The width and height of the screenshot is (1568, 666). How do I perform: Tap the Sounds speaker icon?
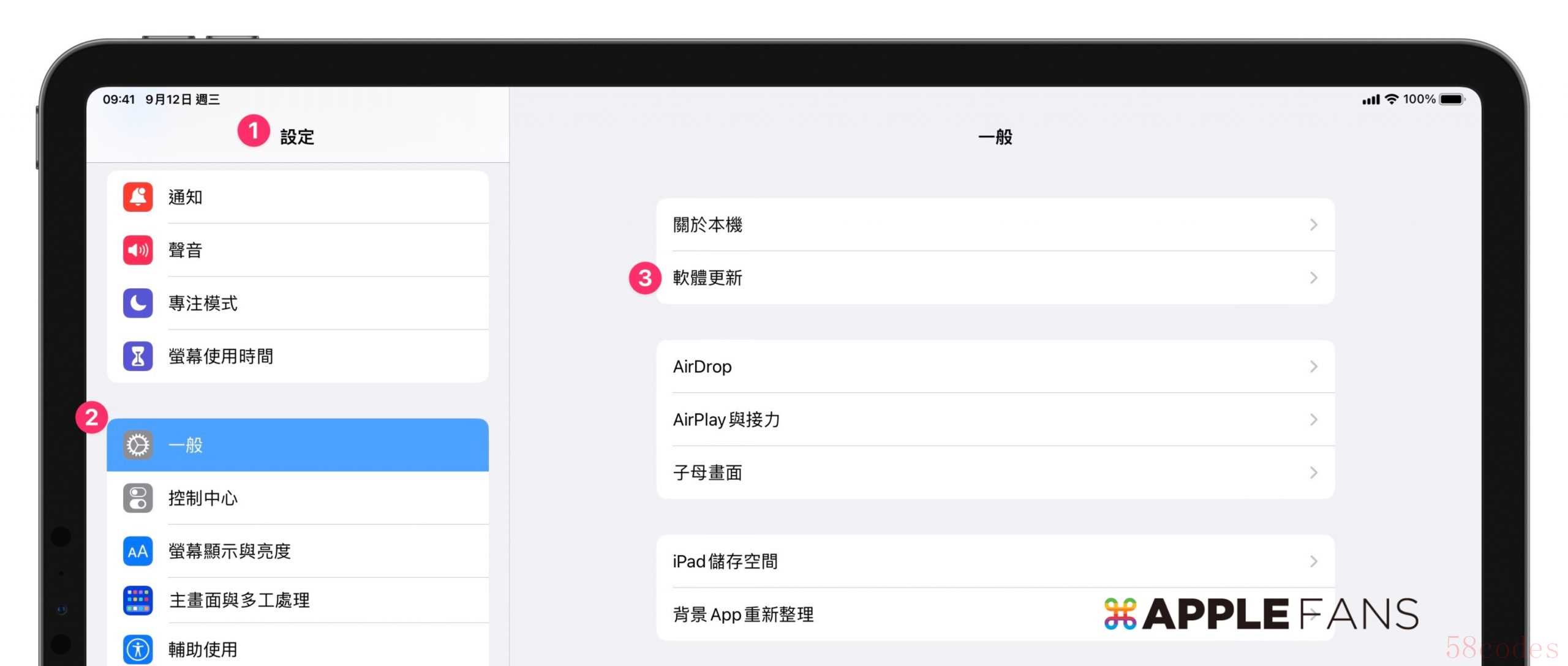138,250
